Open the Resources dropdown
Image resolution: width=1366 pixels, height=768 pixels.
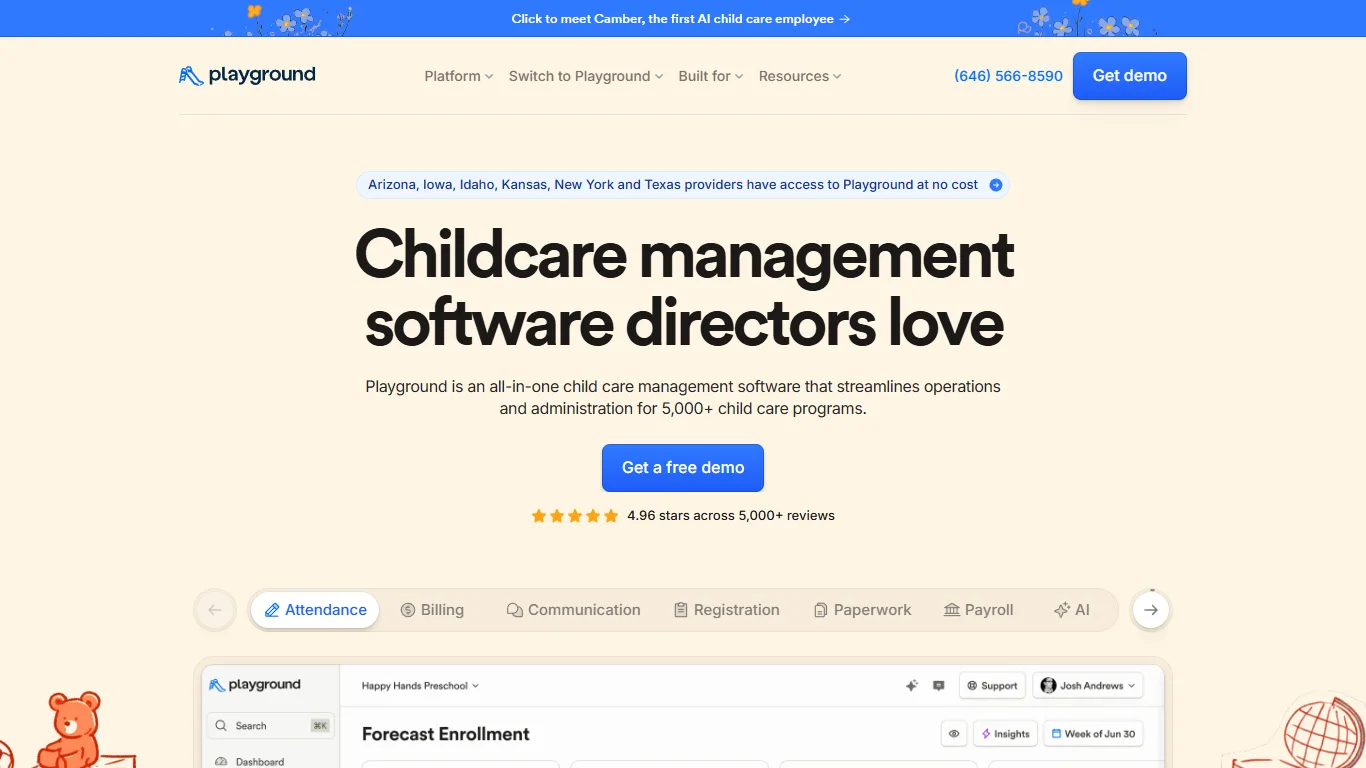tap(800, 76)
